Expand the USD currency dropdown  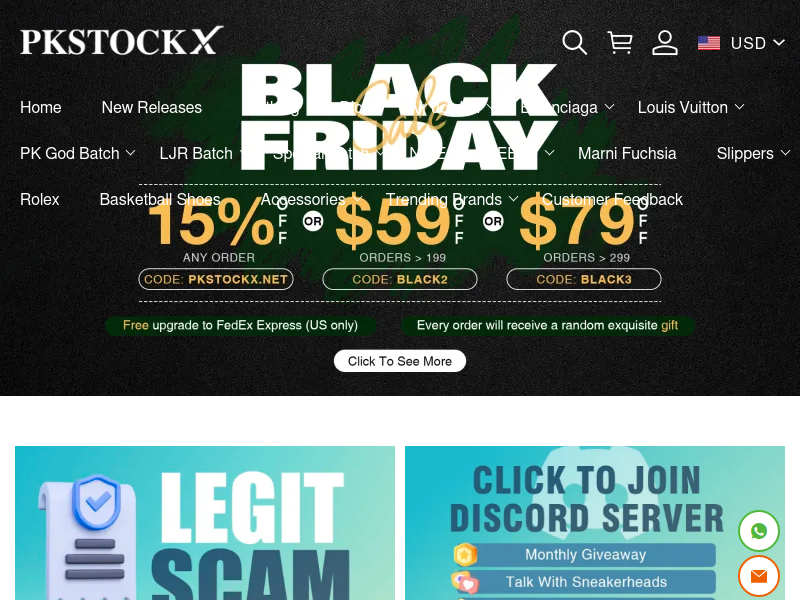click(757, 43)
